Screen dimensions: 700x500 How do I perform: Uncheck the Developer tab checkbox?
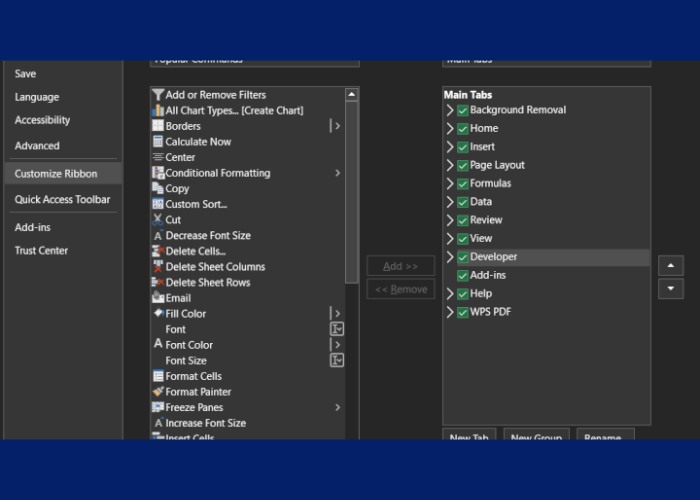click(462, 257)
